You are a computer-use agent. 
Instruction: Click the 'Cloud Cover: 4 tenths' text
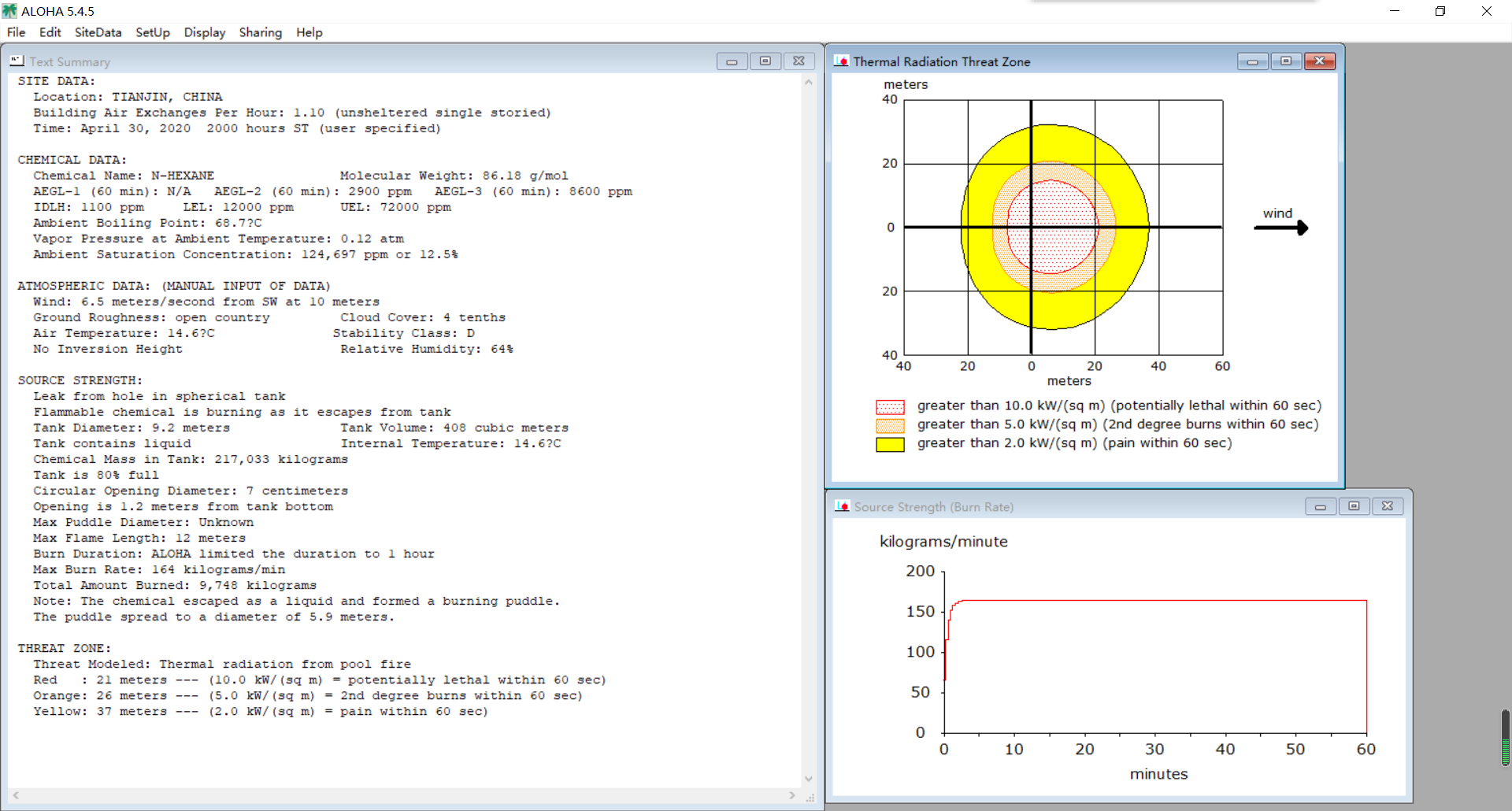click(423, 317)
